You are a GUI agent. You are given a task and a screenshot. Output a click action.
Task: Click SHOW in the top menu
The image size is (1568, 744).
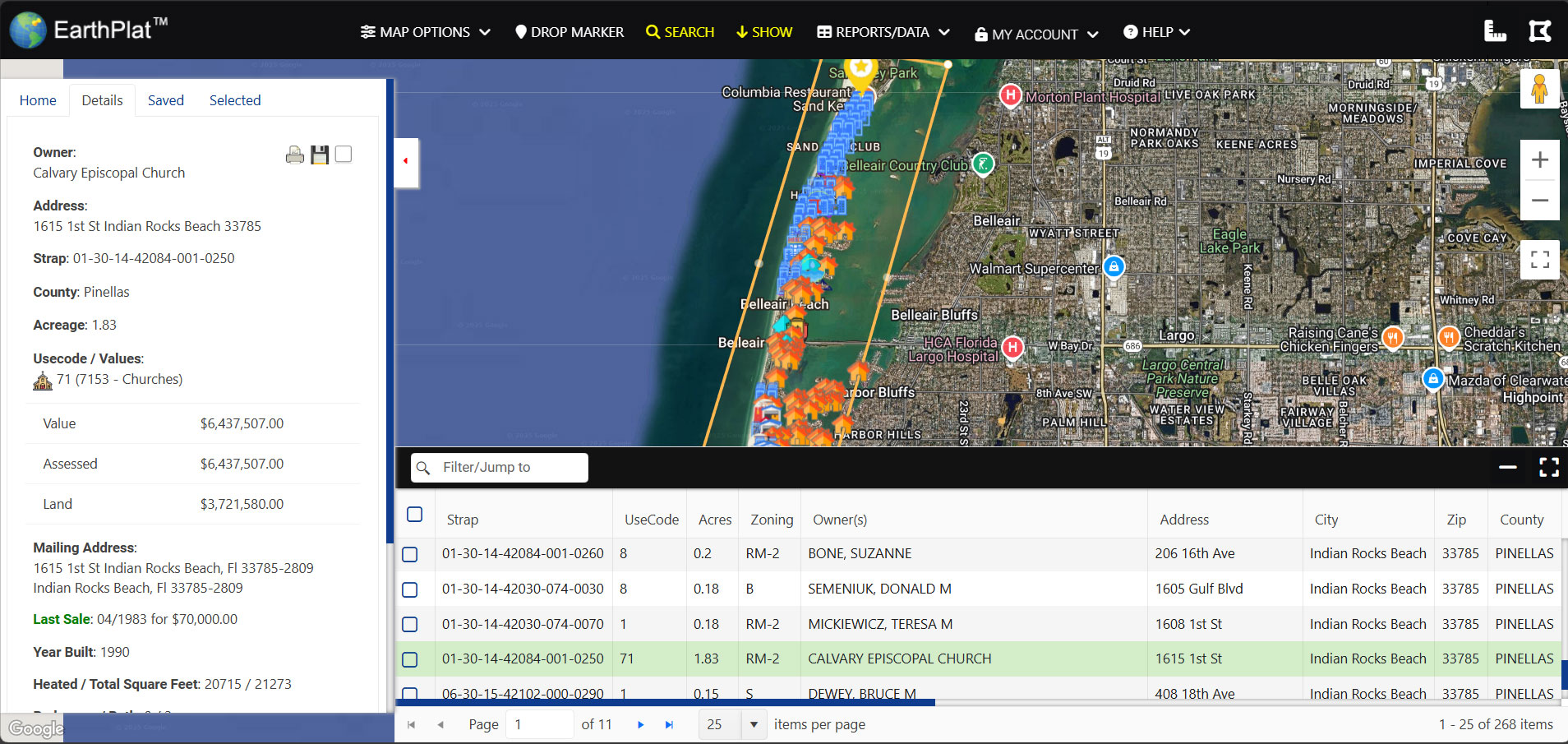click(x=764, y=32)
